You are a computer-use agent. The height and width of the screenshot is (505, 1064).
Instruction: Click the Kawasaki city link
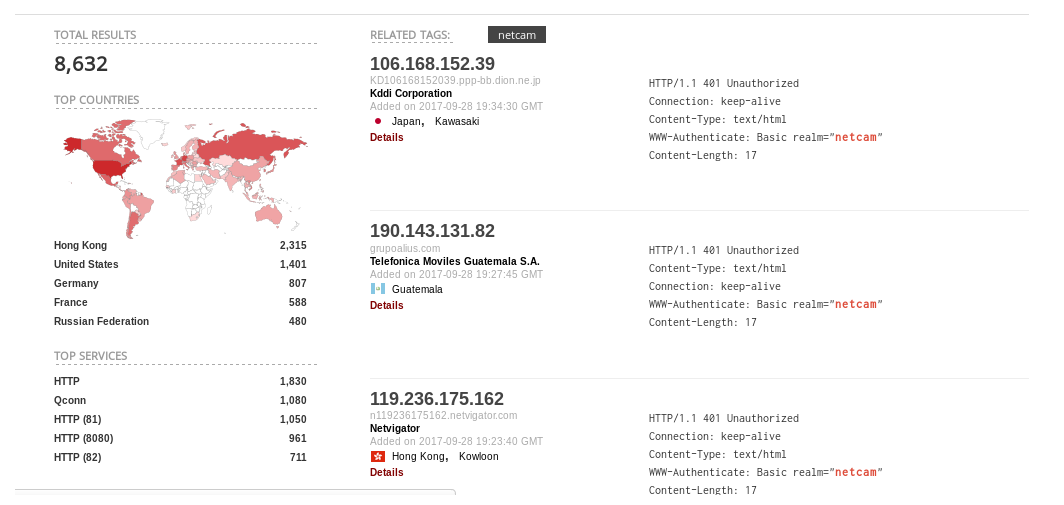457,121
